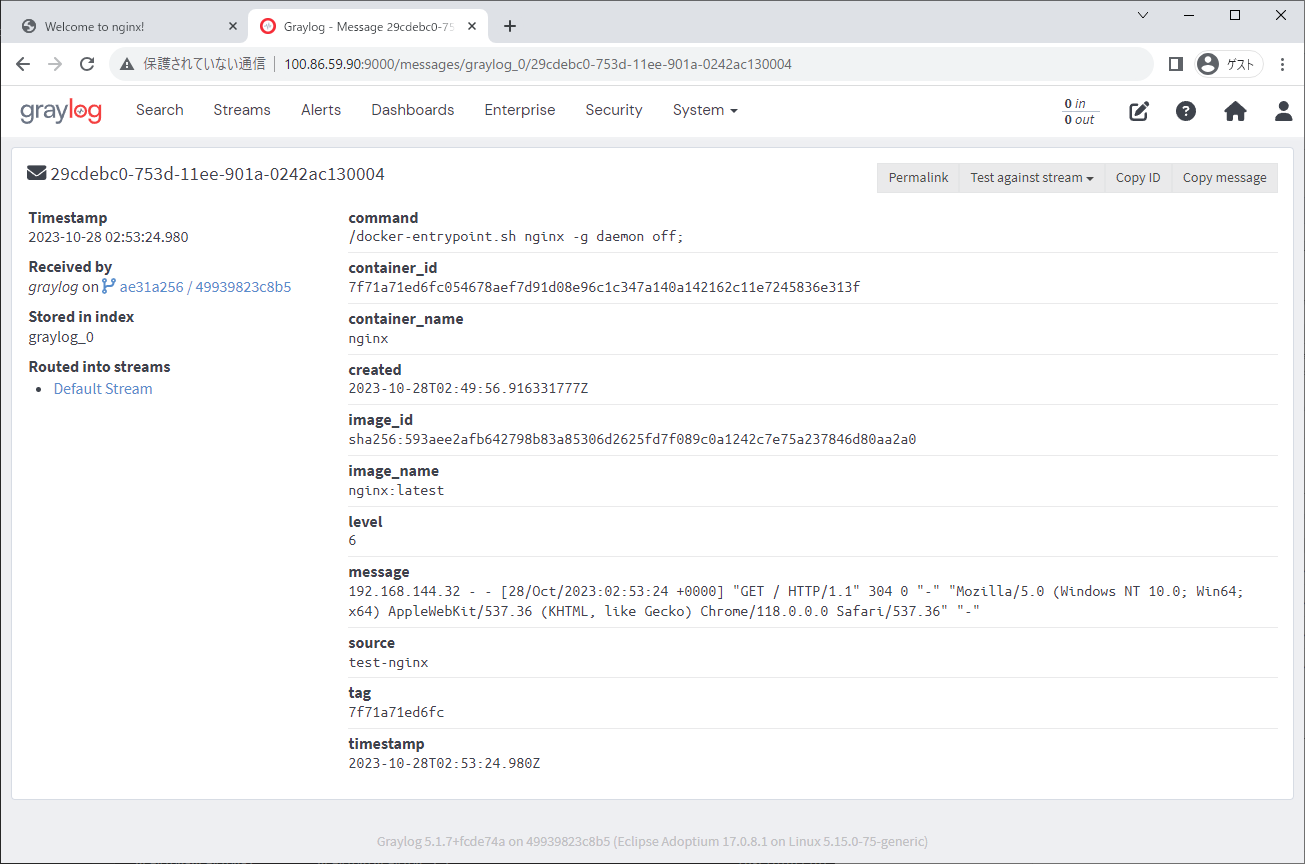Expand the System menu in the navbar
The height and width of the screenshot is (864, 1305).
click(x=704, y=110)
